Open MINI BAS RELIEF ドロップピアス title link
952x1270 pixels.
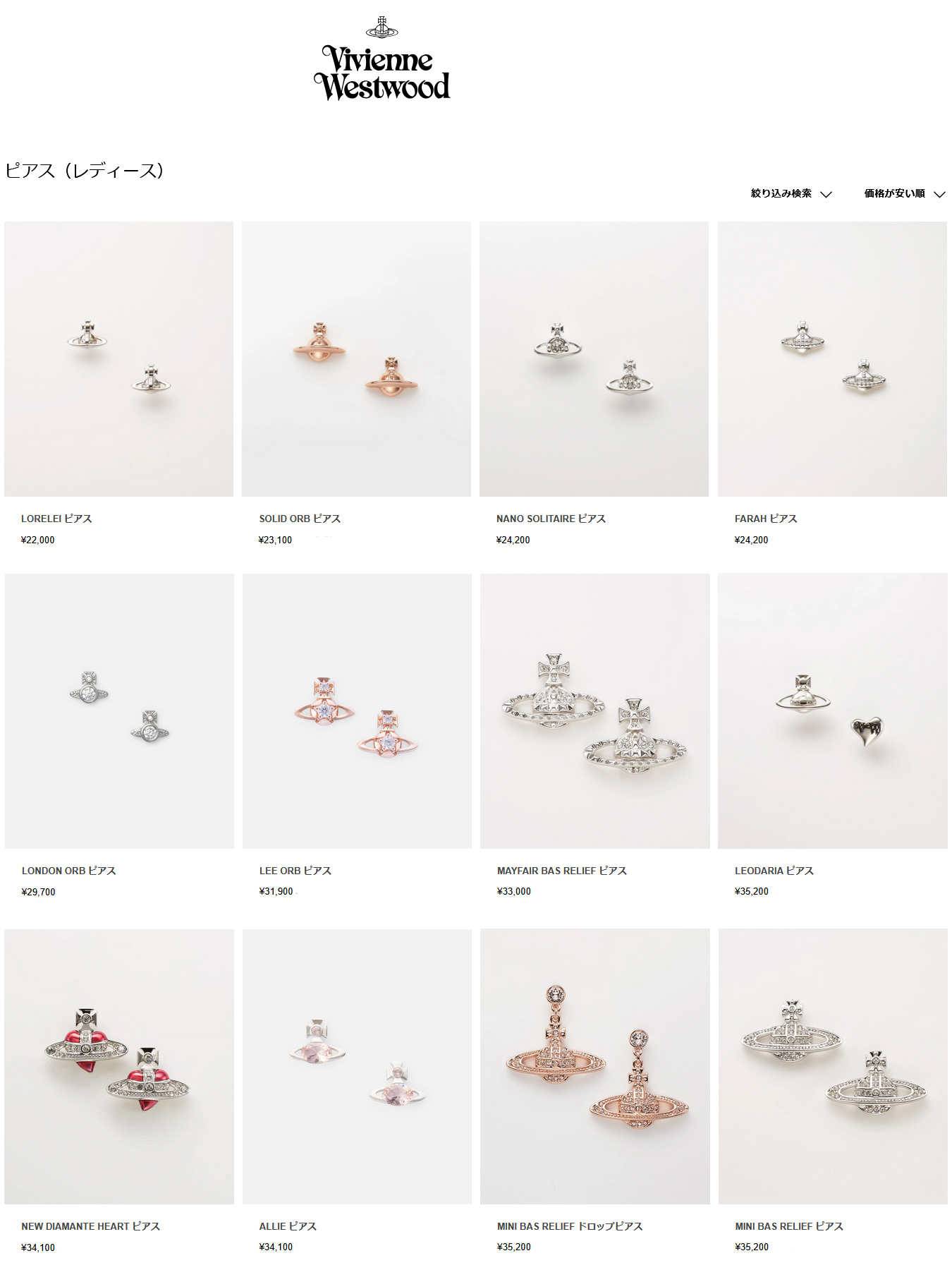(570, 1226)
